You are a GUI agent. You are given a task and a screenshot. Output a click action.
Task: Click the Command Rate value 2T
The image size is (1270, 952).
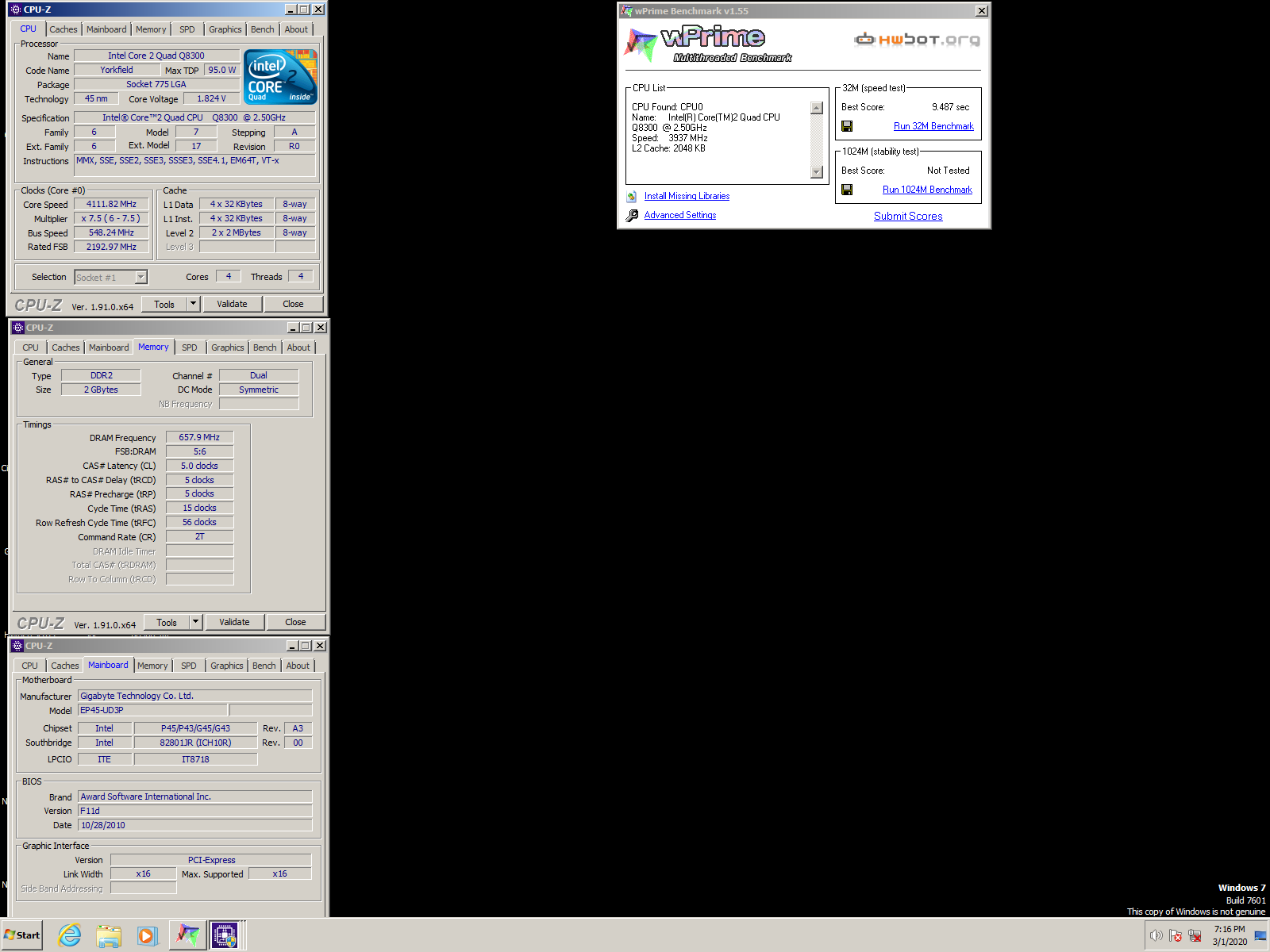click(199, 536)
